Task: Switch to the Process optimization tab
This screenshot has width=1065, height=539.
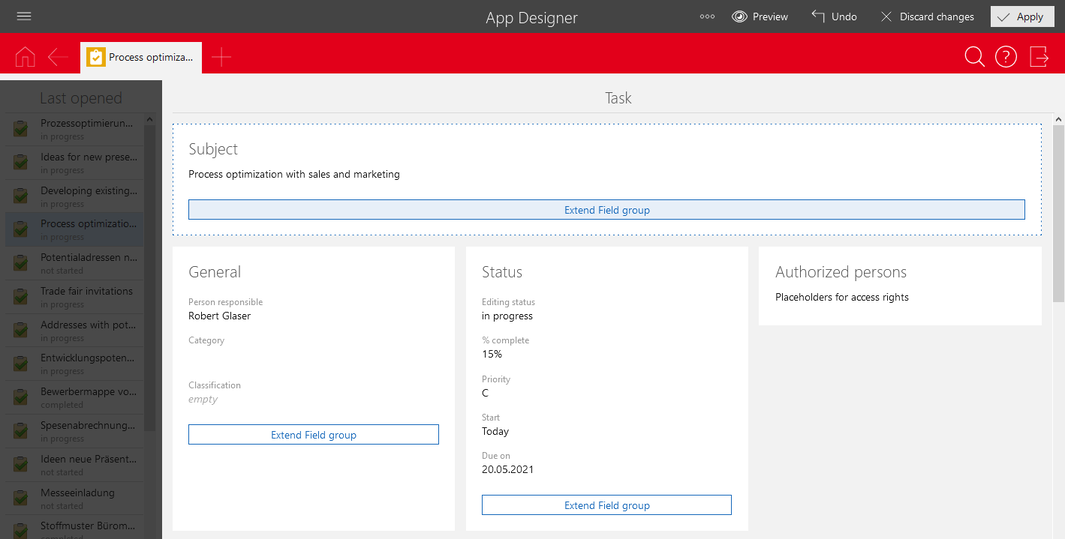Action: 141,57
